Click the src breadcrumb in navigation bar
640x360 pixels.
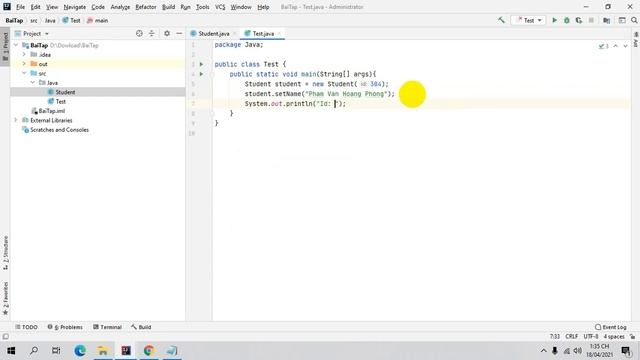pyautogui.click(x=34, y=20)
